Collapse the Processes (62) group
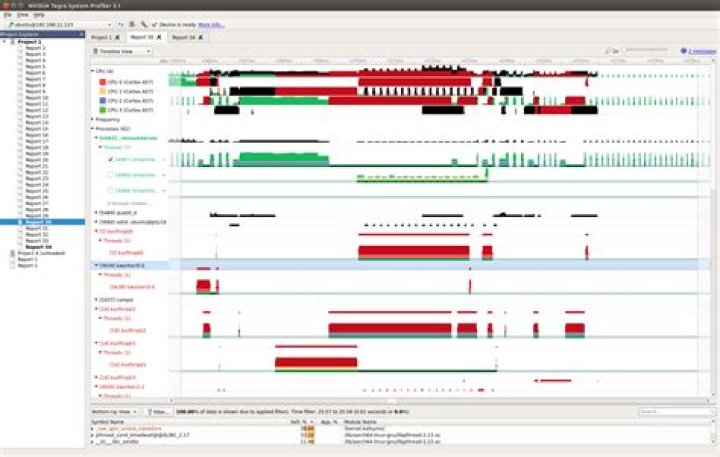 click(93, 129)
